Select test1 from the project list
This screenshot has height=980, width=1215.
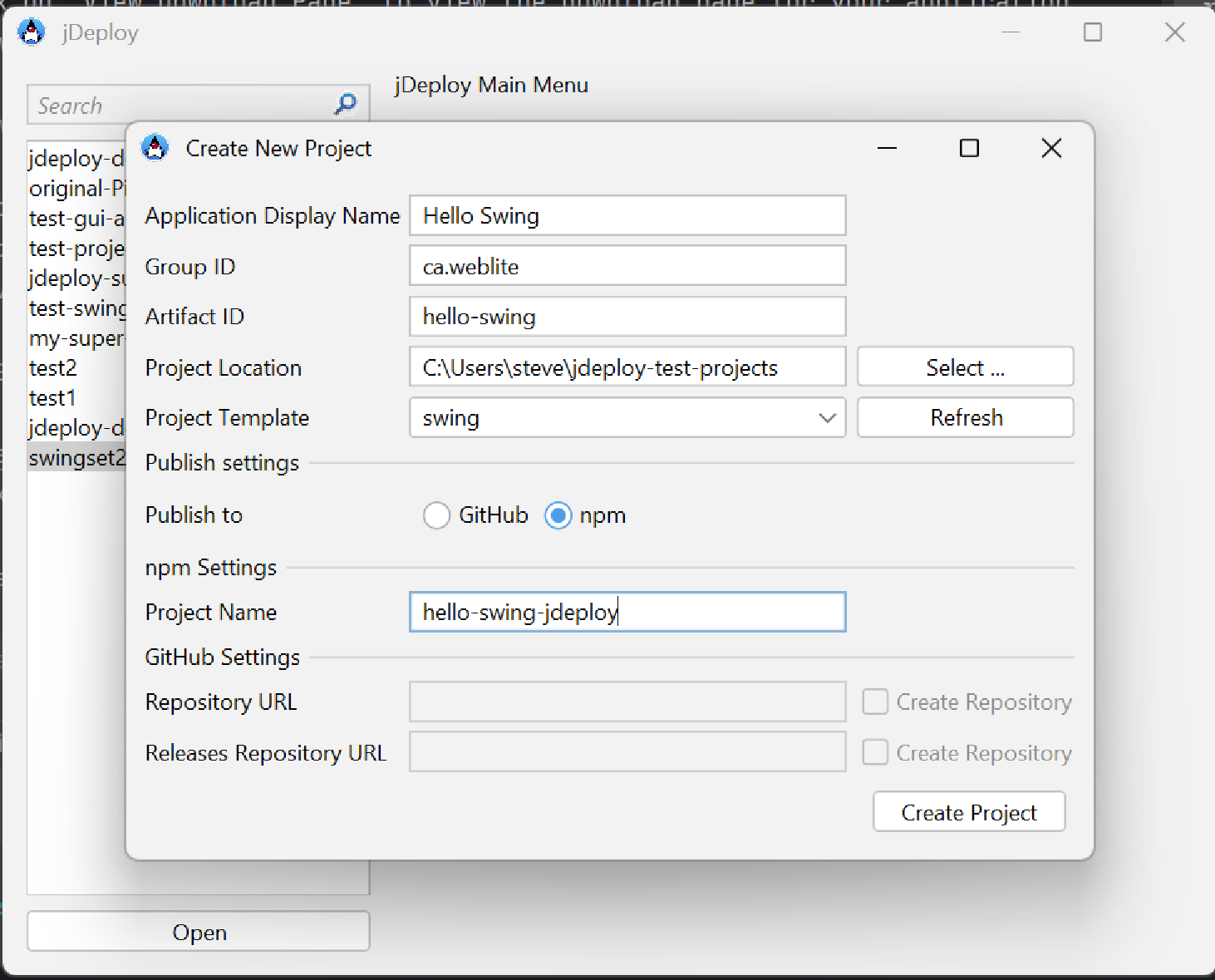[52, 397]
